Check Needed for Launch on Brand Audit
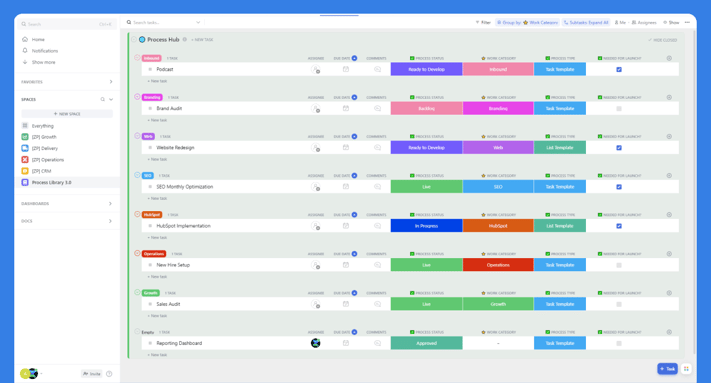711x383 pixels. [619, 109]
